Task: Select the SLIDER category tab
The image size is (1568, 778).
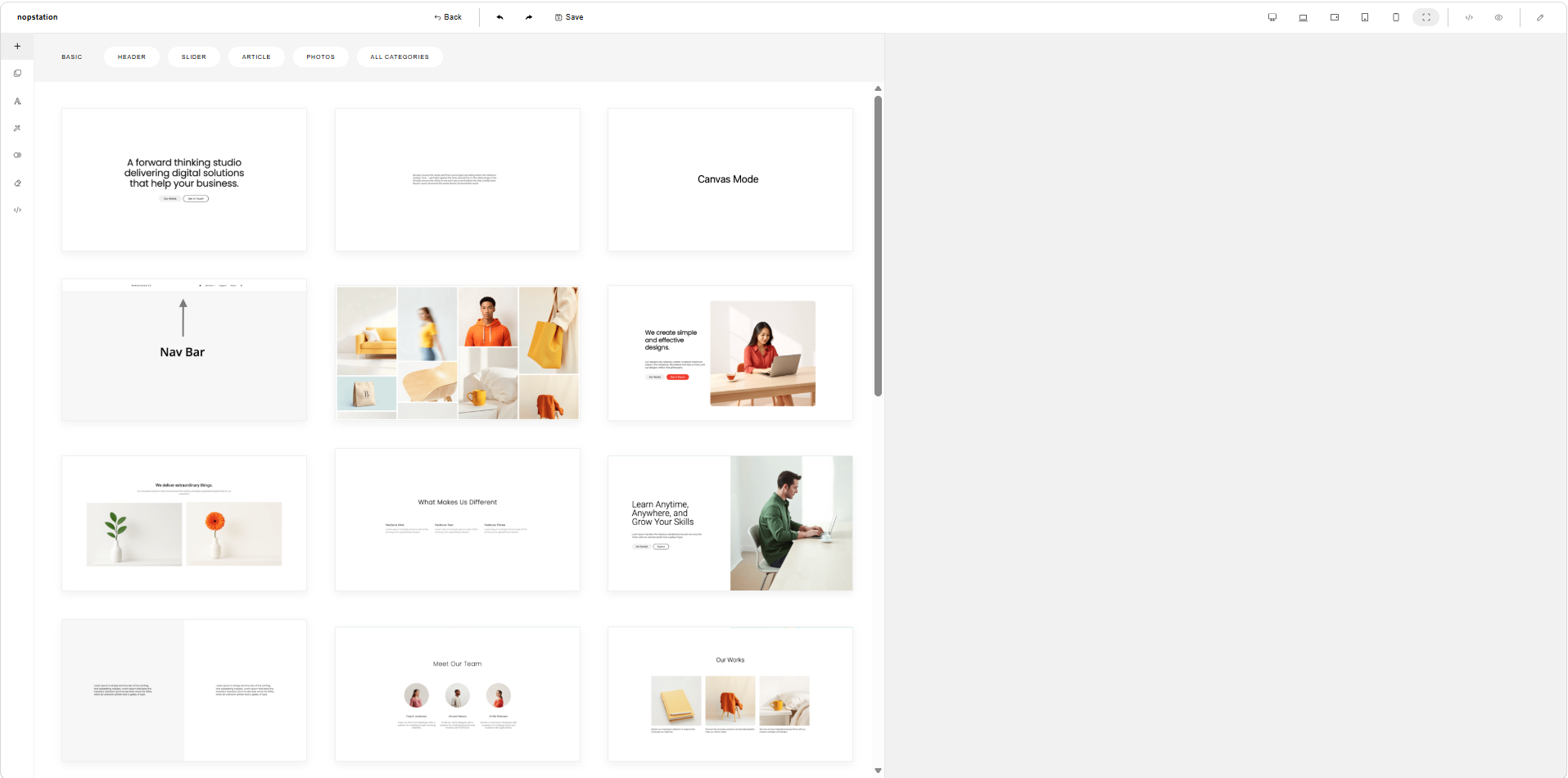Action: tap(194, 57)
